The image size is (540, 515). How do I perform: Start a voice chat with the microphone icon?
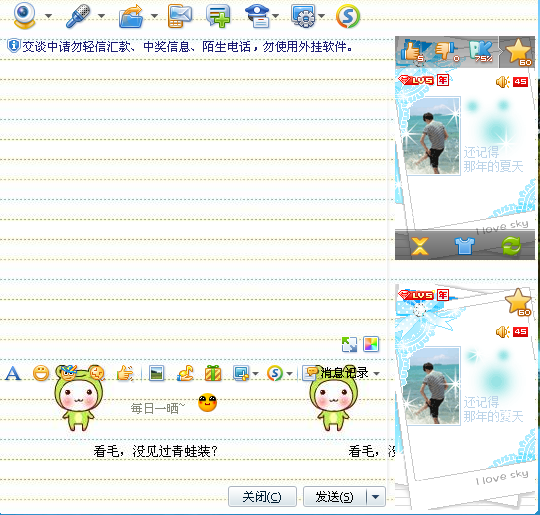click(78, 16)
